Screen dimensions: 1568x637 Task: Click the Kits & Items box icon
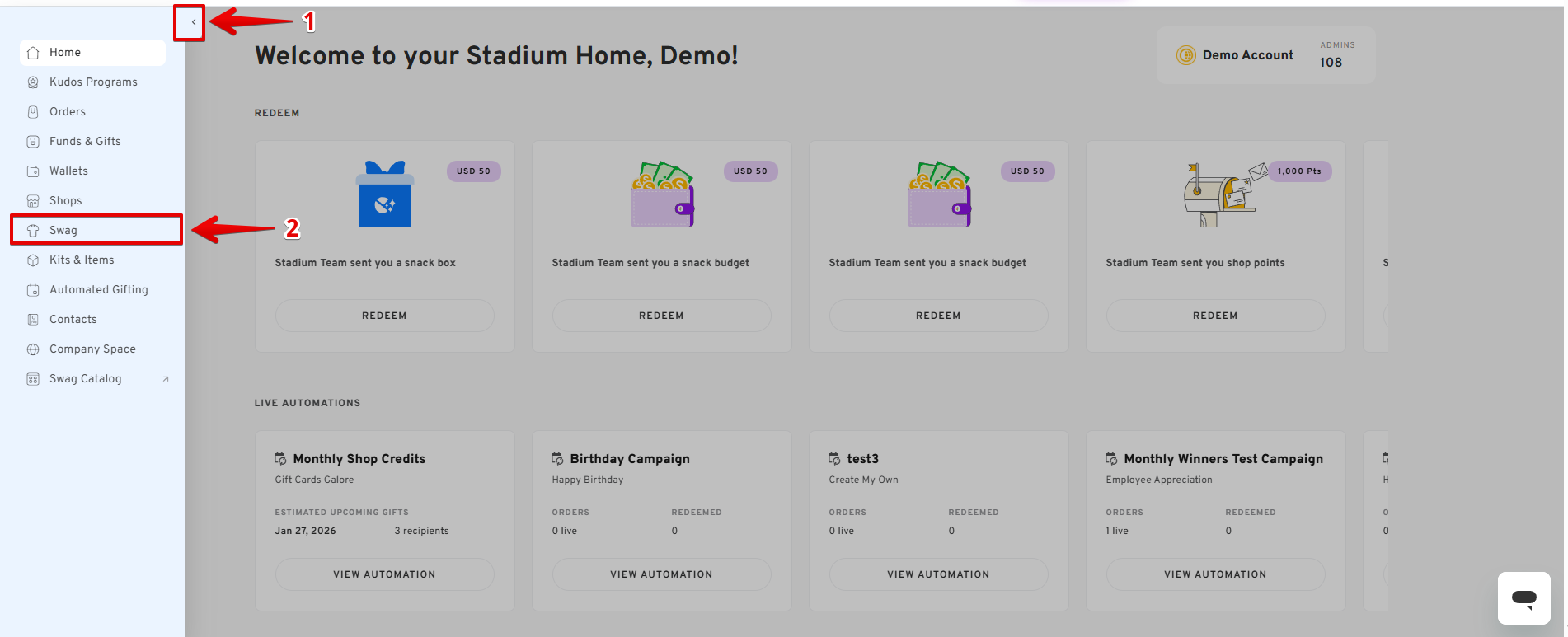pos(33,260)
